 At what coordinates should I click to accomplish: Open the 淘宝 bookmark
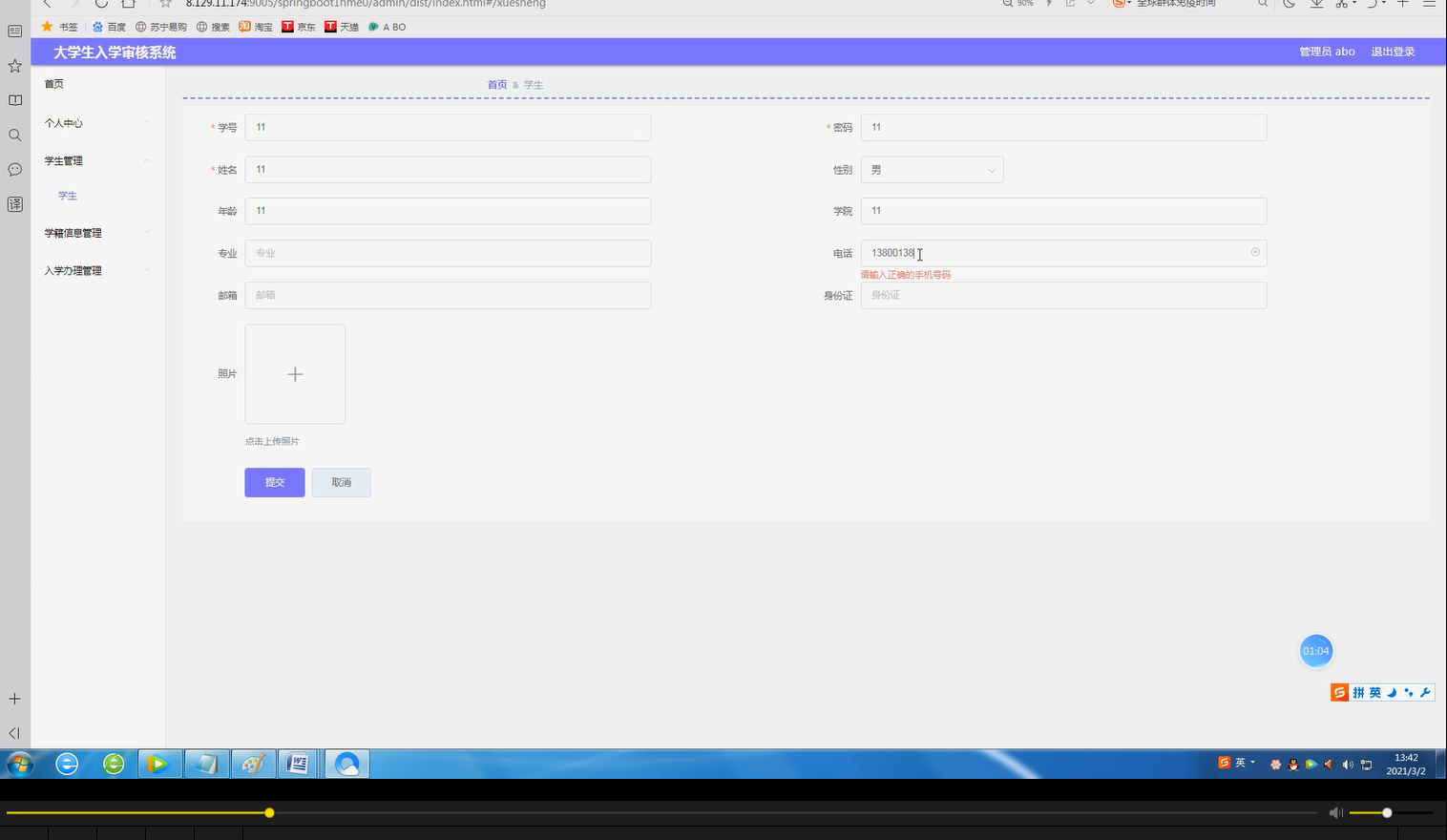coord(256,27)
